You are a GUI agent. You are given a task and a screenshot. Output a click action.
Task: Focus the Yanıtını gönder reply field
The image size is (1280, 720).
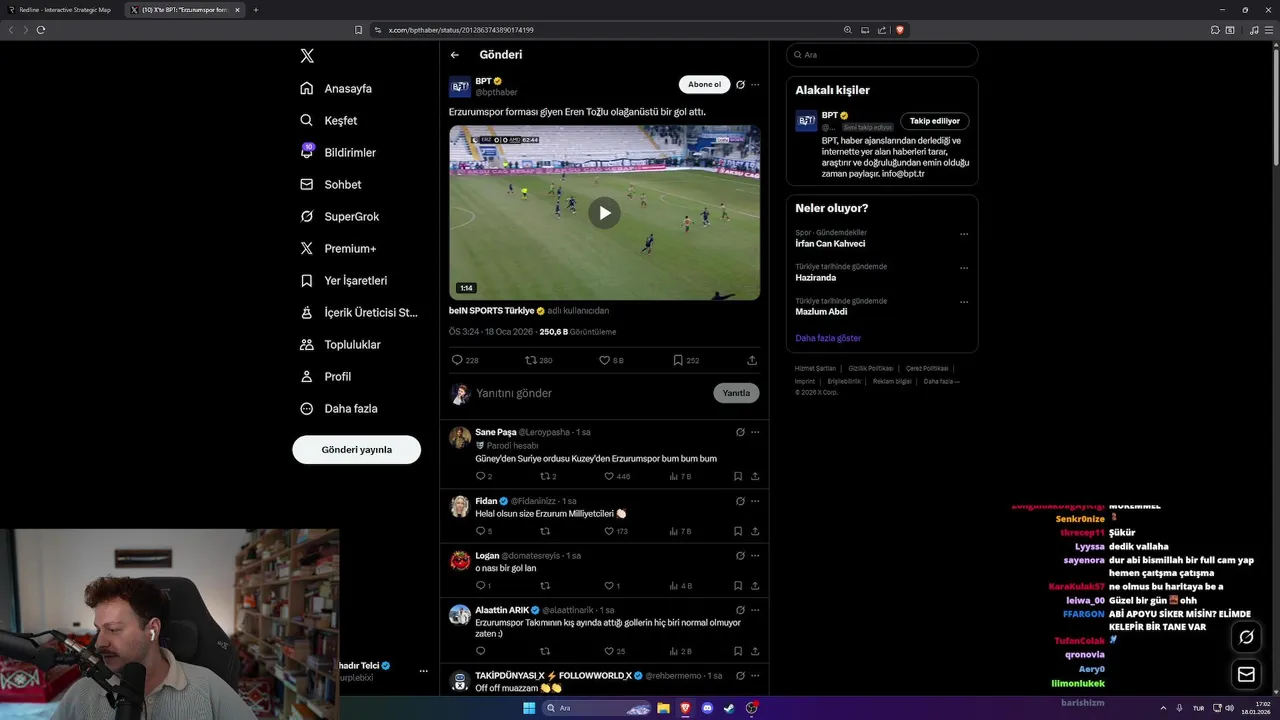coord(590,393)
